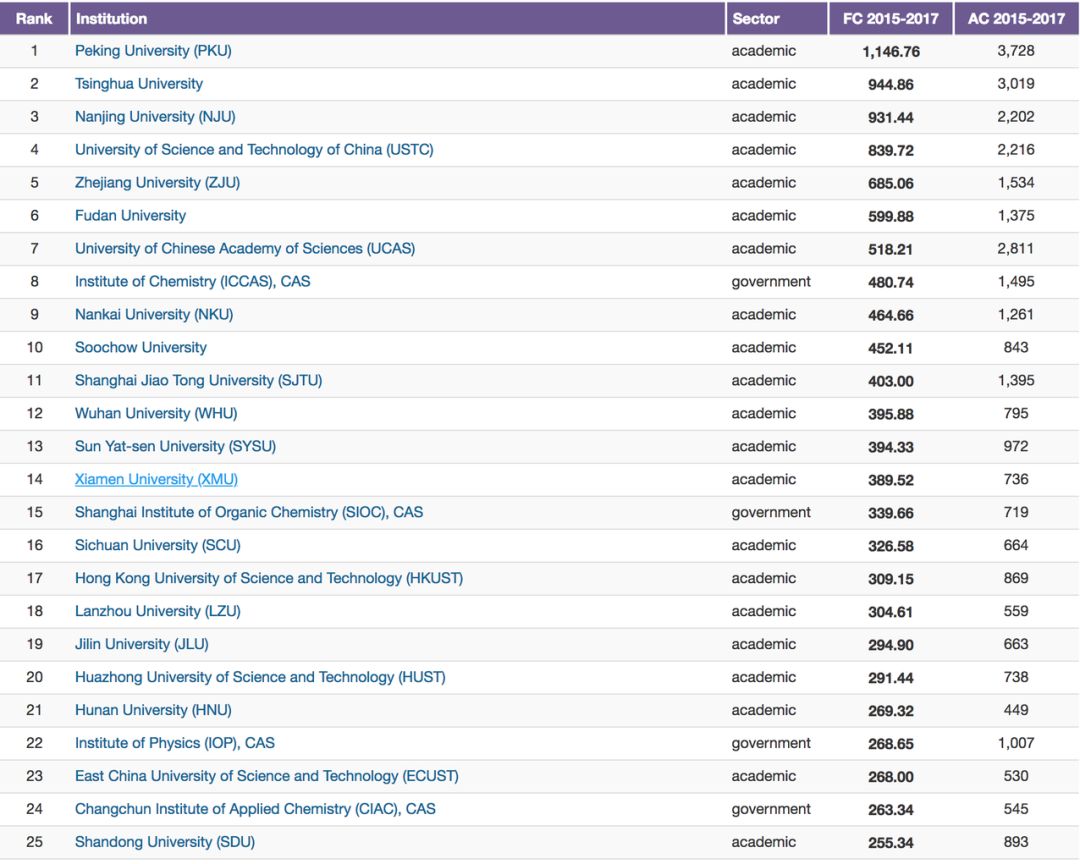This screenshot has height=864, width=1080.
Task: Sort by the Rank column header
Action: point(34,19)
